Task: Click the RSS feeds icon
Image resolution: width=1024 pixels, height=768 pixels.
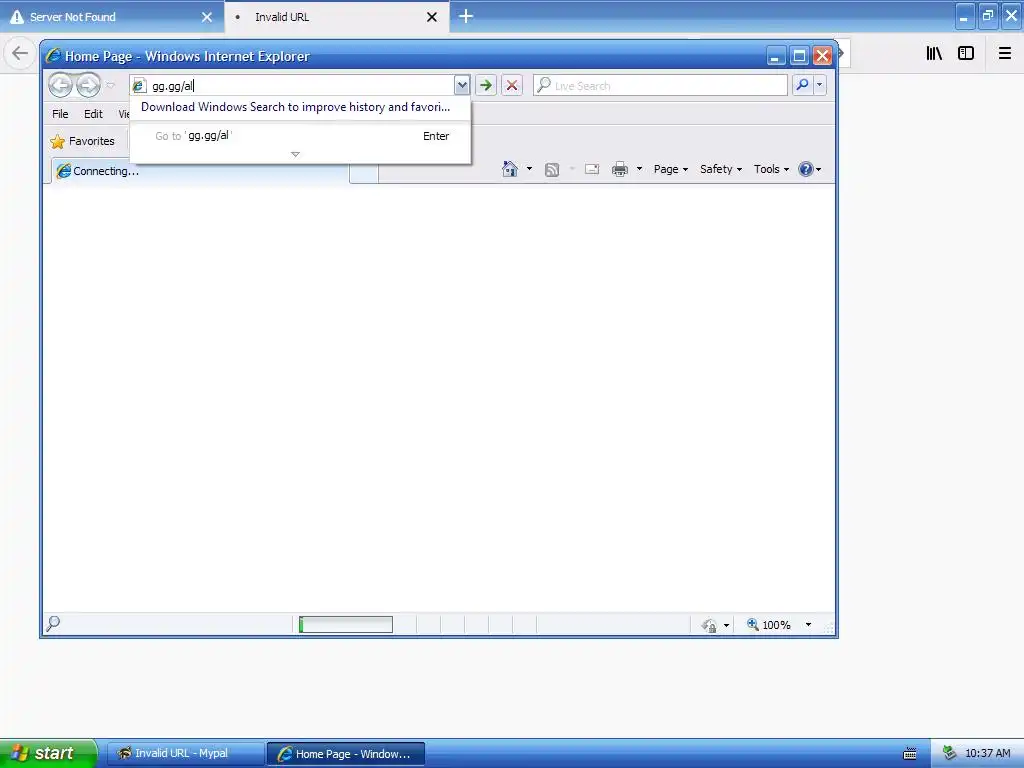Action: tap(552, 170)
